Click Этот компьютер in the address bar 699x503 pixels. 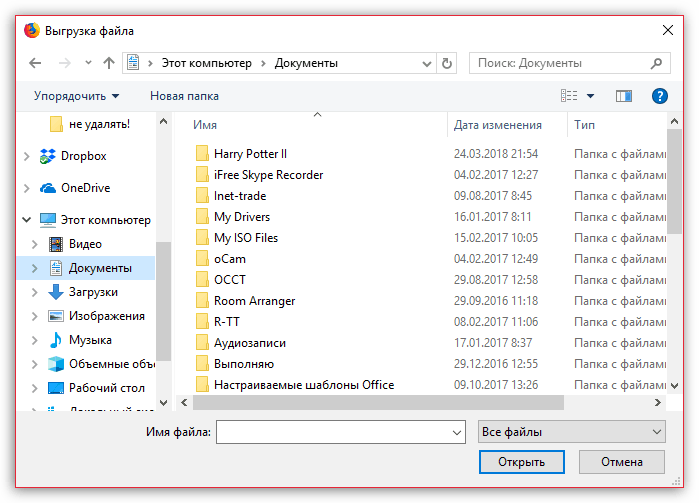point(206,63)
